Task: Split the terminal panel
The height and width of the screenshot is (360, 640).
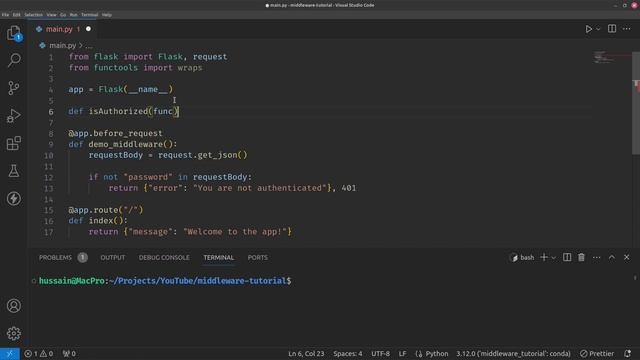Action: pyautogui.click(x=567, y=257)
